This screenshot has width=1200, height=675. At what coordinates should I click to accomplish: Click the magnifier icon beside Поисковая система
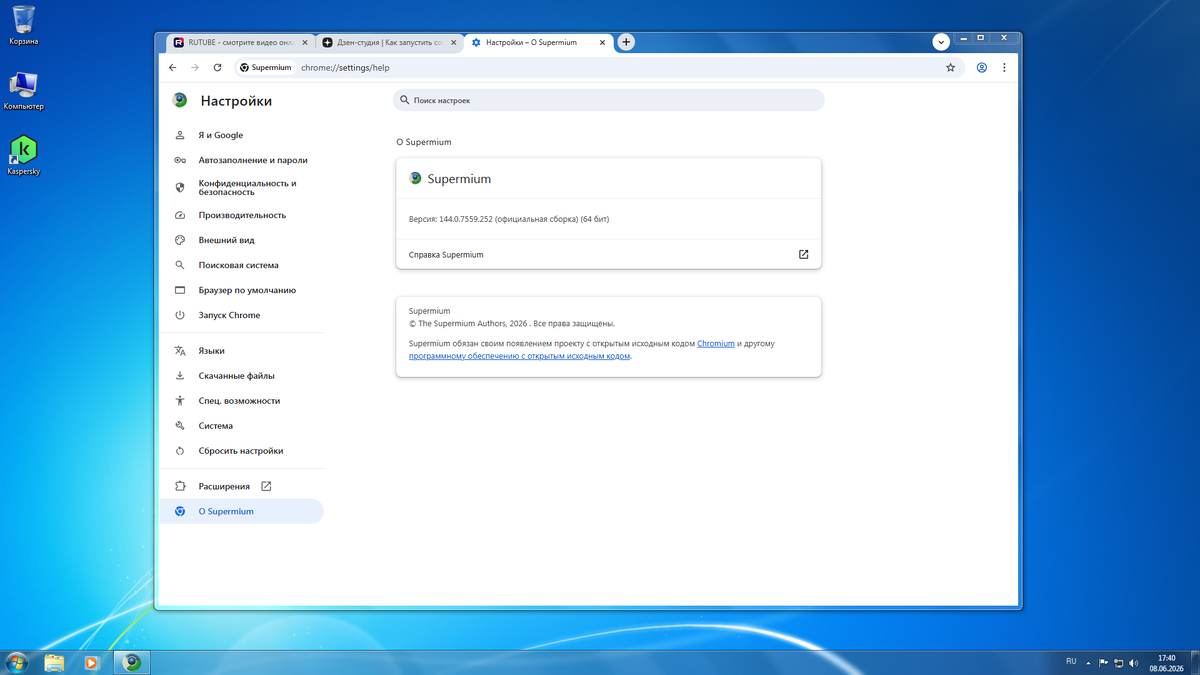(x=180, y=265)
